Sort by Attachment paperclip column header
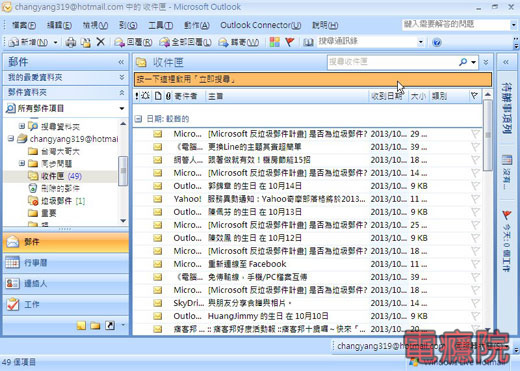The height and width of the screenshot is (371, 520). (x=168, y=96)
